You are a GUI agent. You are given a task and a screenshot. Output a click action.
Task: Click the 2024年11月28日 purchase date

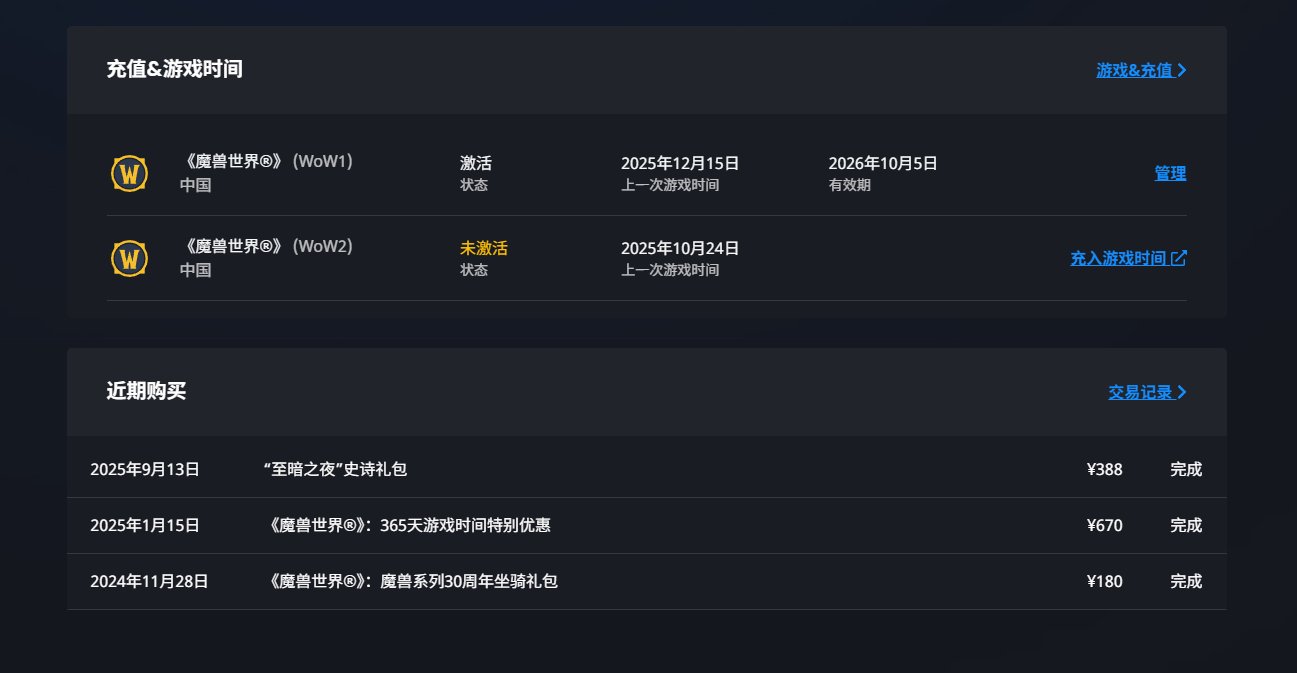click(x=149, y=581)
